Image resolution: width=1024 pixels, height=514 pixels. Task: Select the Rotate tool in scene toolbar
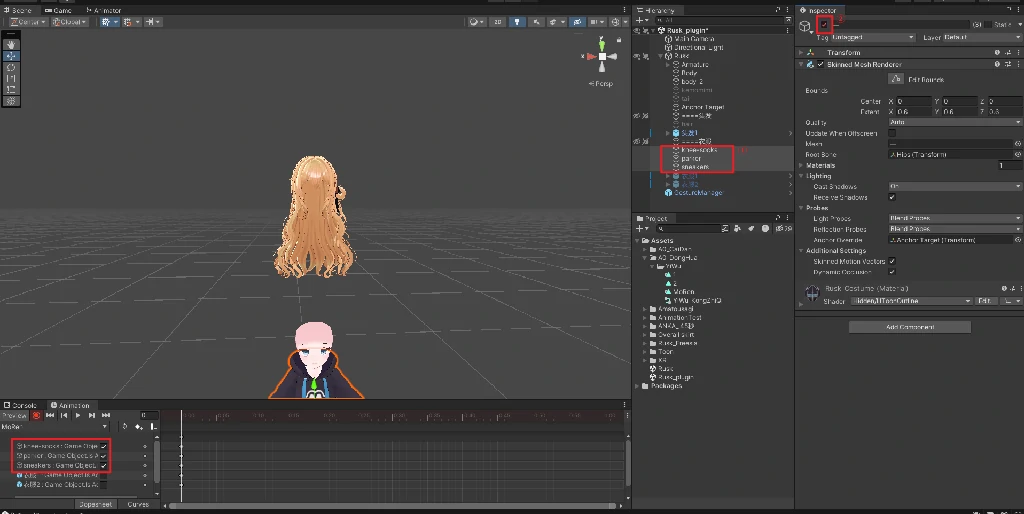point(11,67)
